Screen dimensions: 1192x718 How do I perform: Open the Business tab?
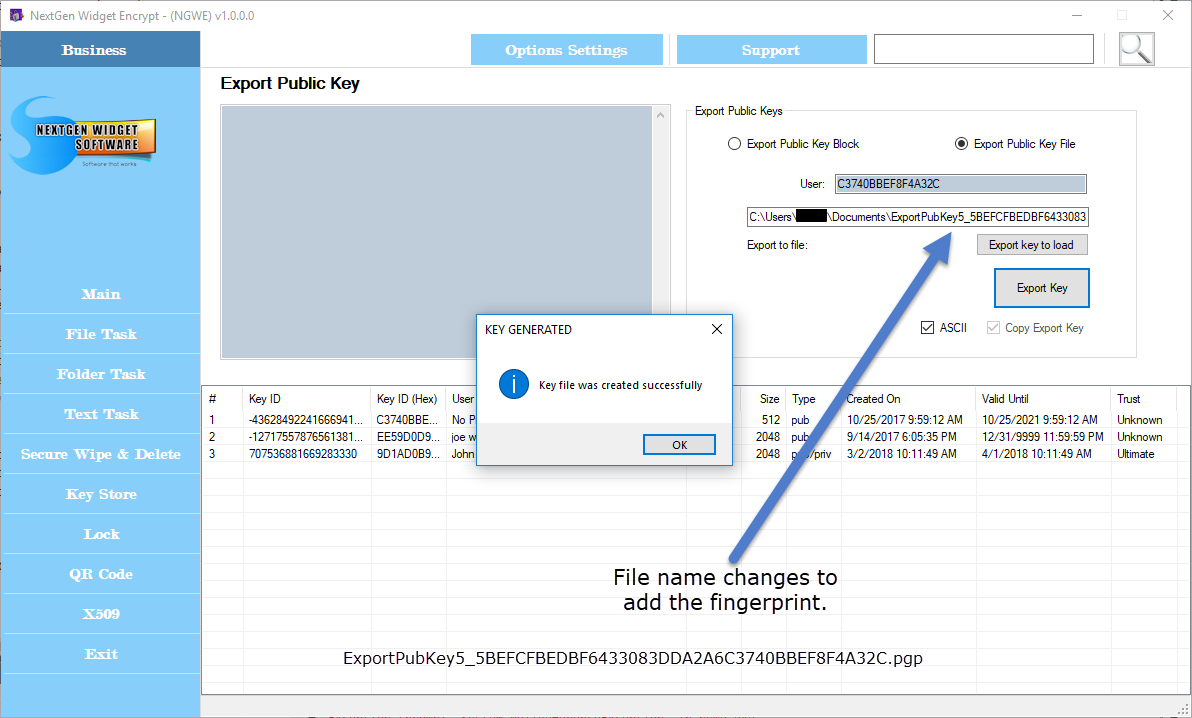[100, 49]
